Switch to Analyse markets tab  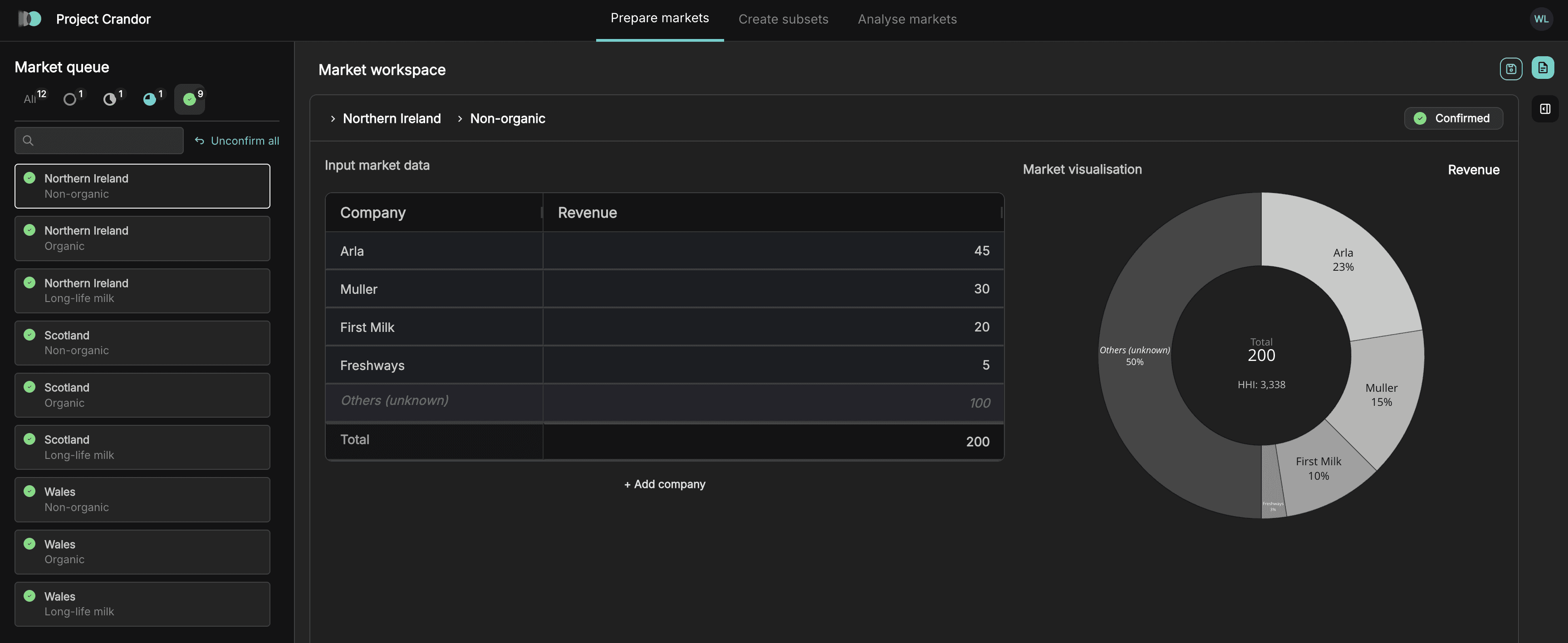(906, 19)
